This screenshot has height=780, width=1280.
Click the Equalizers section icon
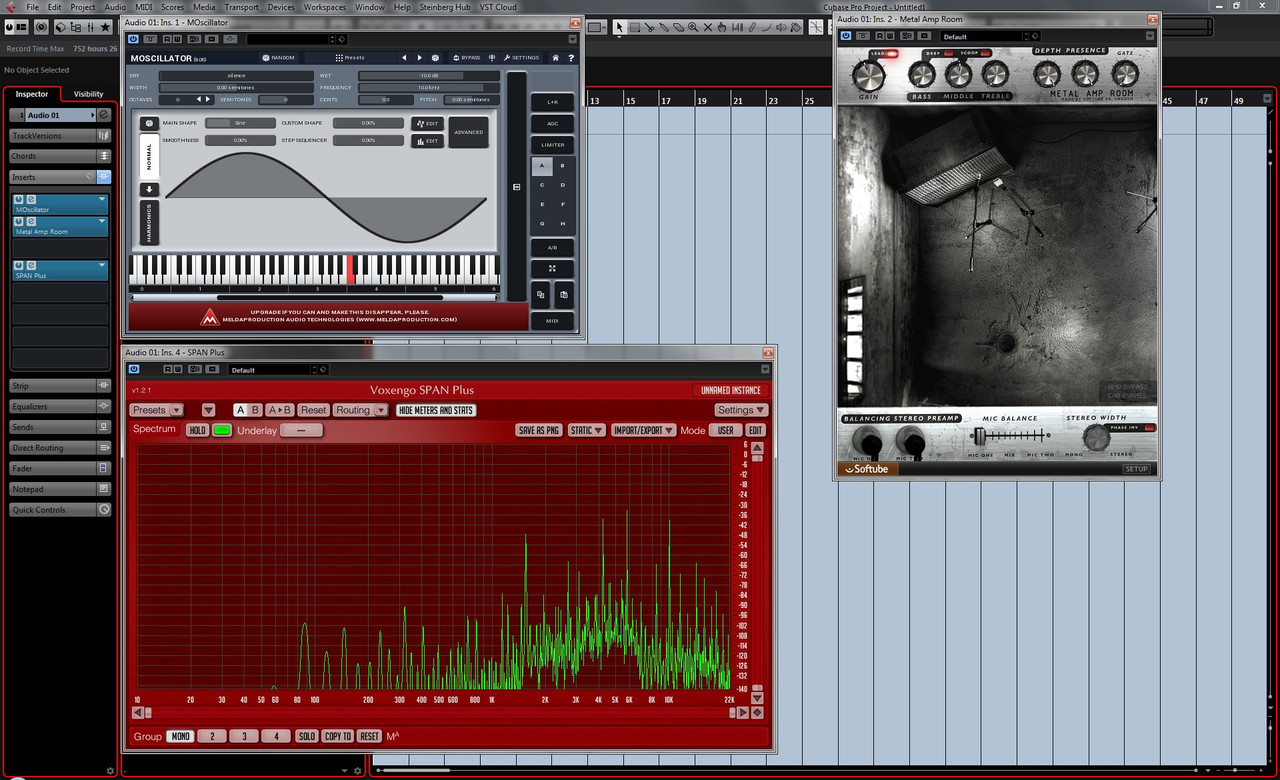click(x=103, y=406)
